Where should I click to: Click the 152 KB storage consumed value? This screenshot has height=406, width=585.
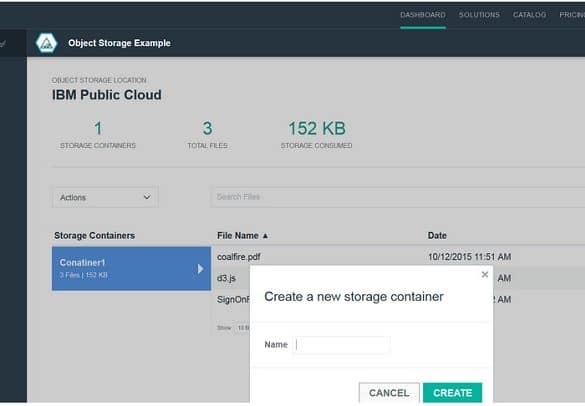pyautogui.click(x=317, y=128)
